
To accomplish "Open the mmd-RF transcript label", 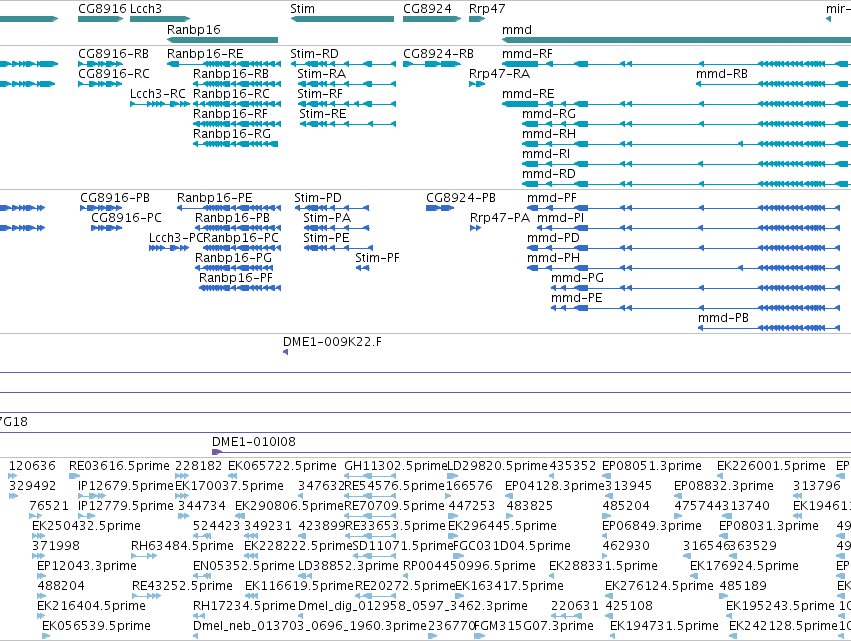I will pyautogui.click(x=527, y=54).
